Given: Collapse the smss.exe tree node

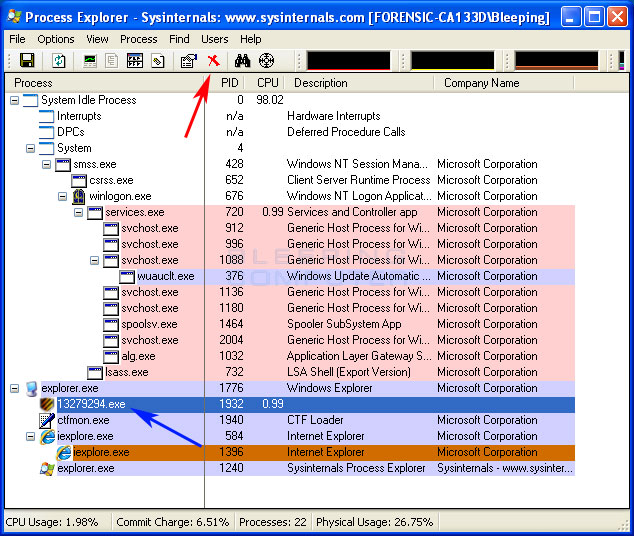Looking at the screenshot, I should [x=46, y=164].
